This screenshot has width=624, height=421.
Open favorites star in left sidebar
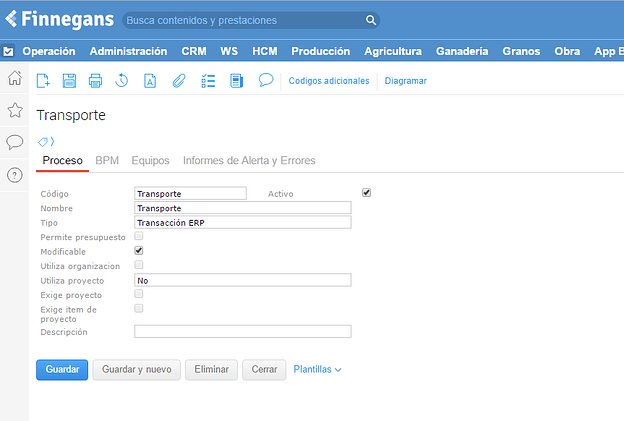[15, 110]
